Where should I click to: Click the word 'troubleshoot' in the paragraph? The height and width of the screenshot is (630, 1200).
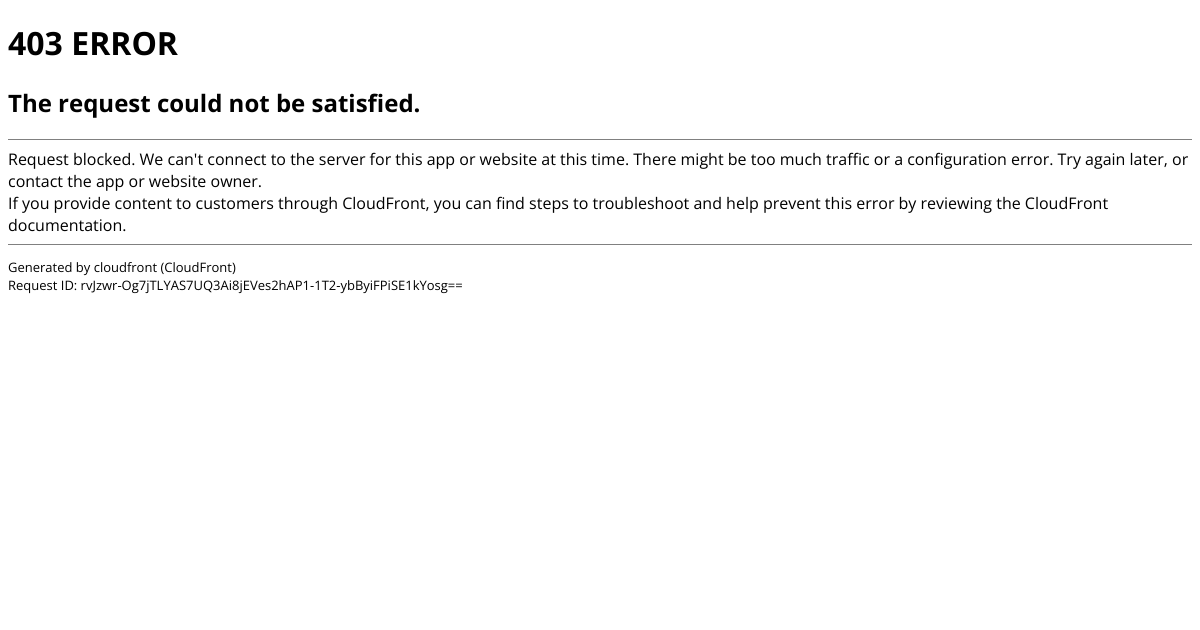coord(640,204)
